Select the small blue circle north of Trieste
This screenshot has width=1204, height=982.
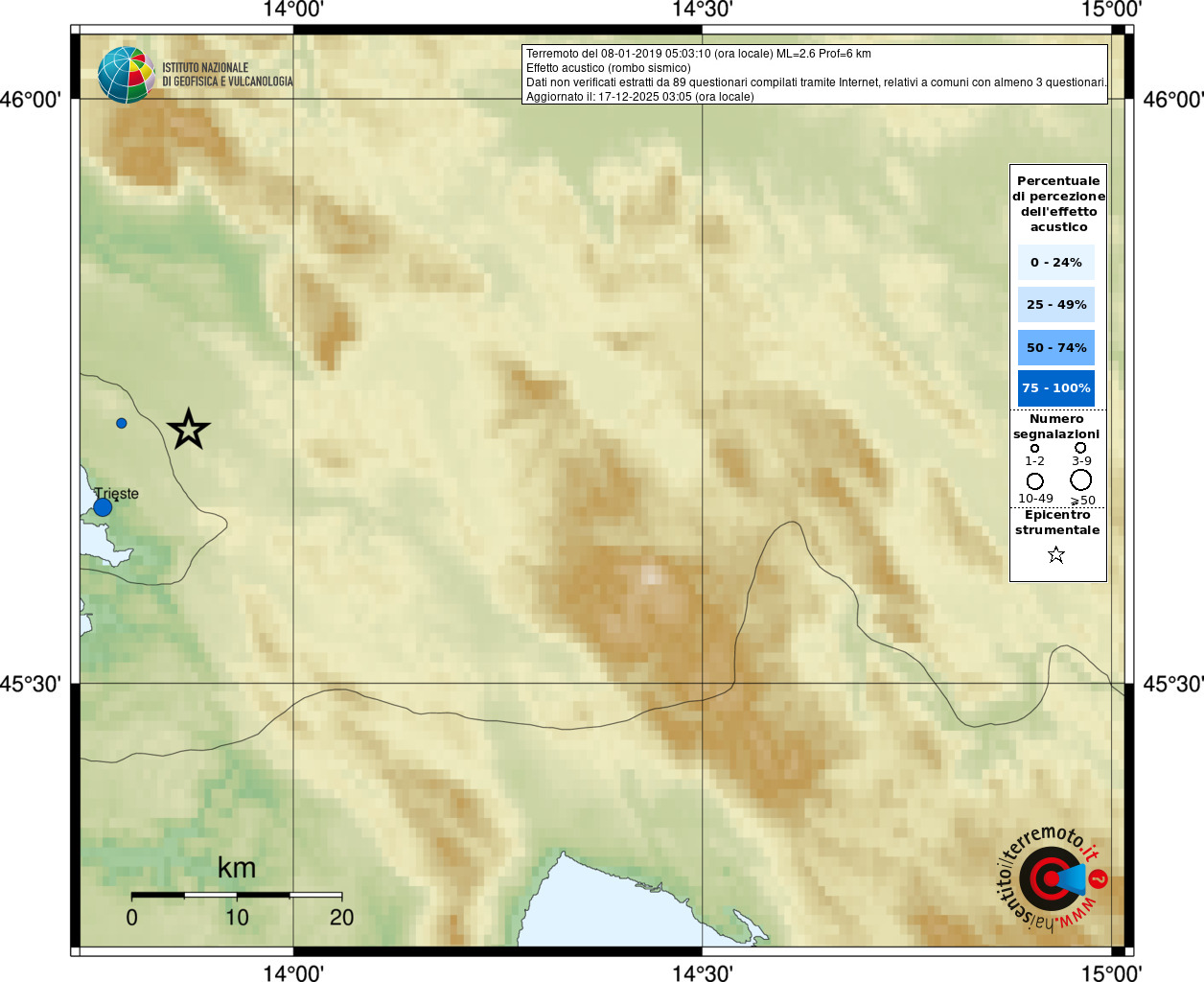point(122,423)
